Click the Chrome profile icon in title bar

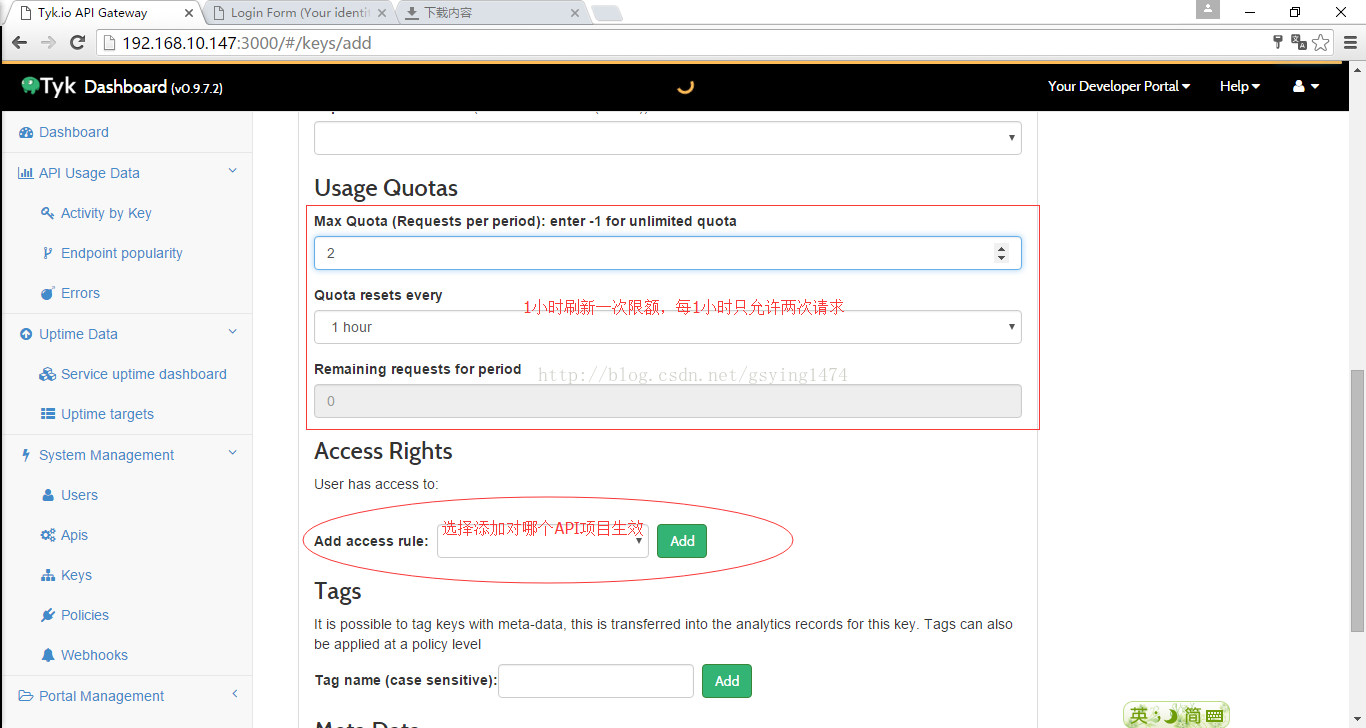[x=1208, y=10]
